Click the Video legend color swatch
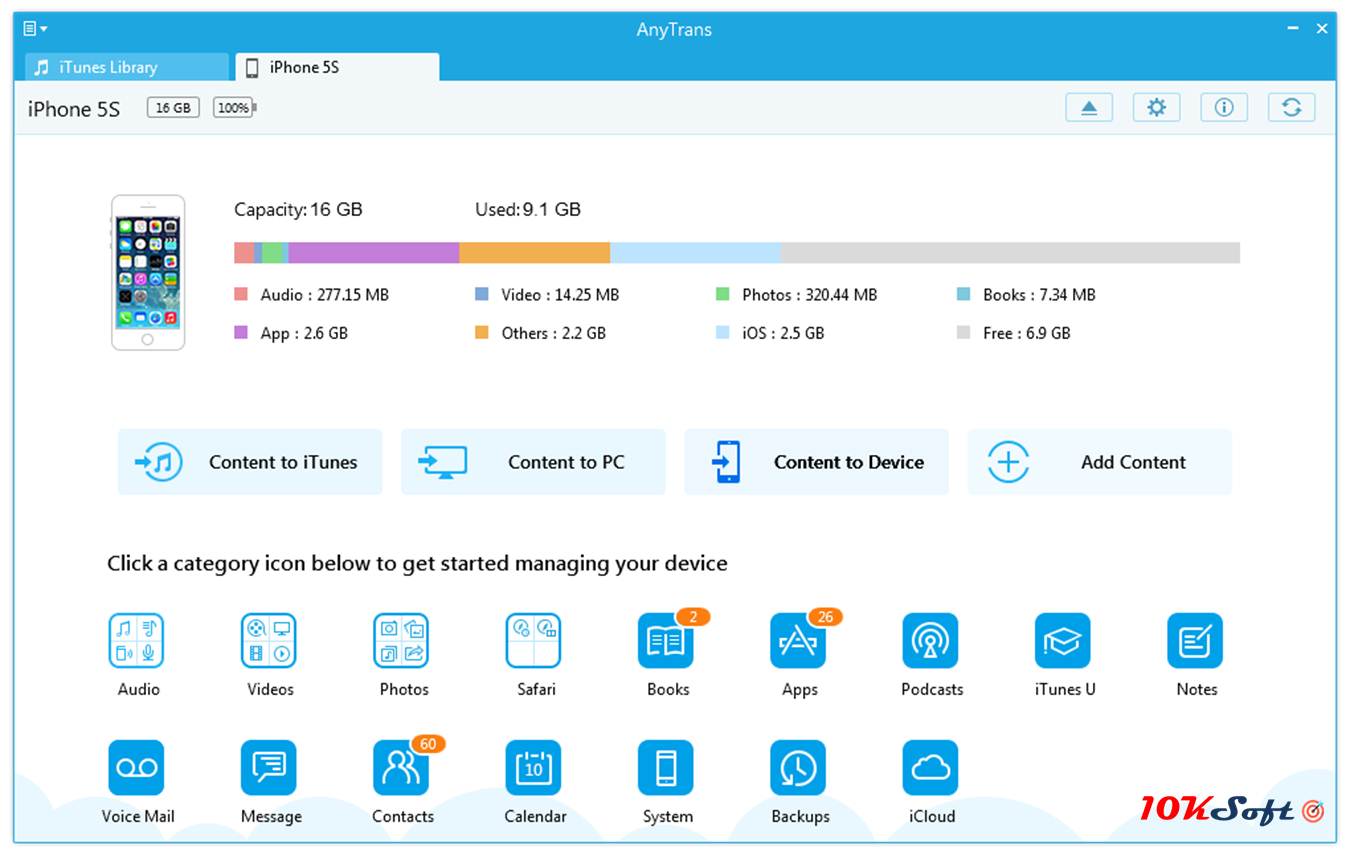 (x=482, y=294)
